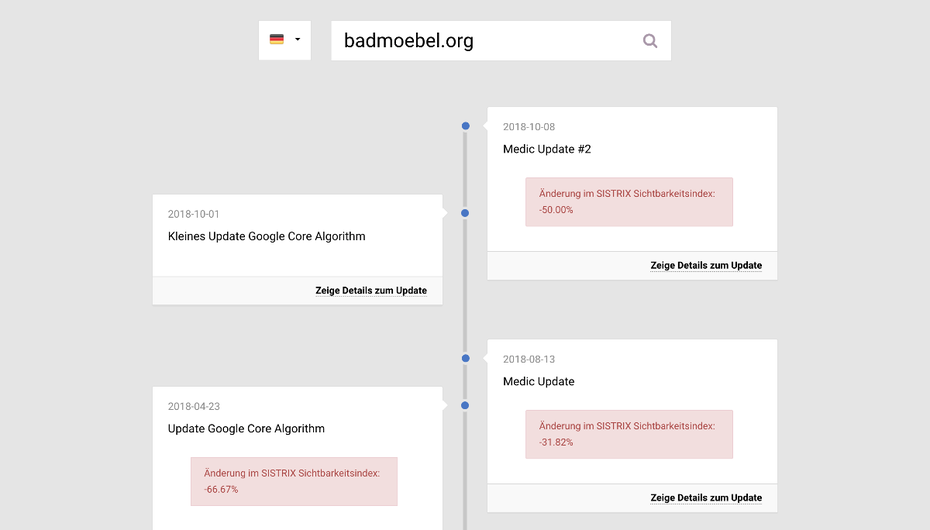Image resolution: width=930 pixels, height=530 pixels.
Task: Click the Kleines Update Google Core Algorithm title
Action: tap(266, 236)
